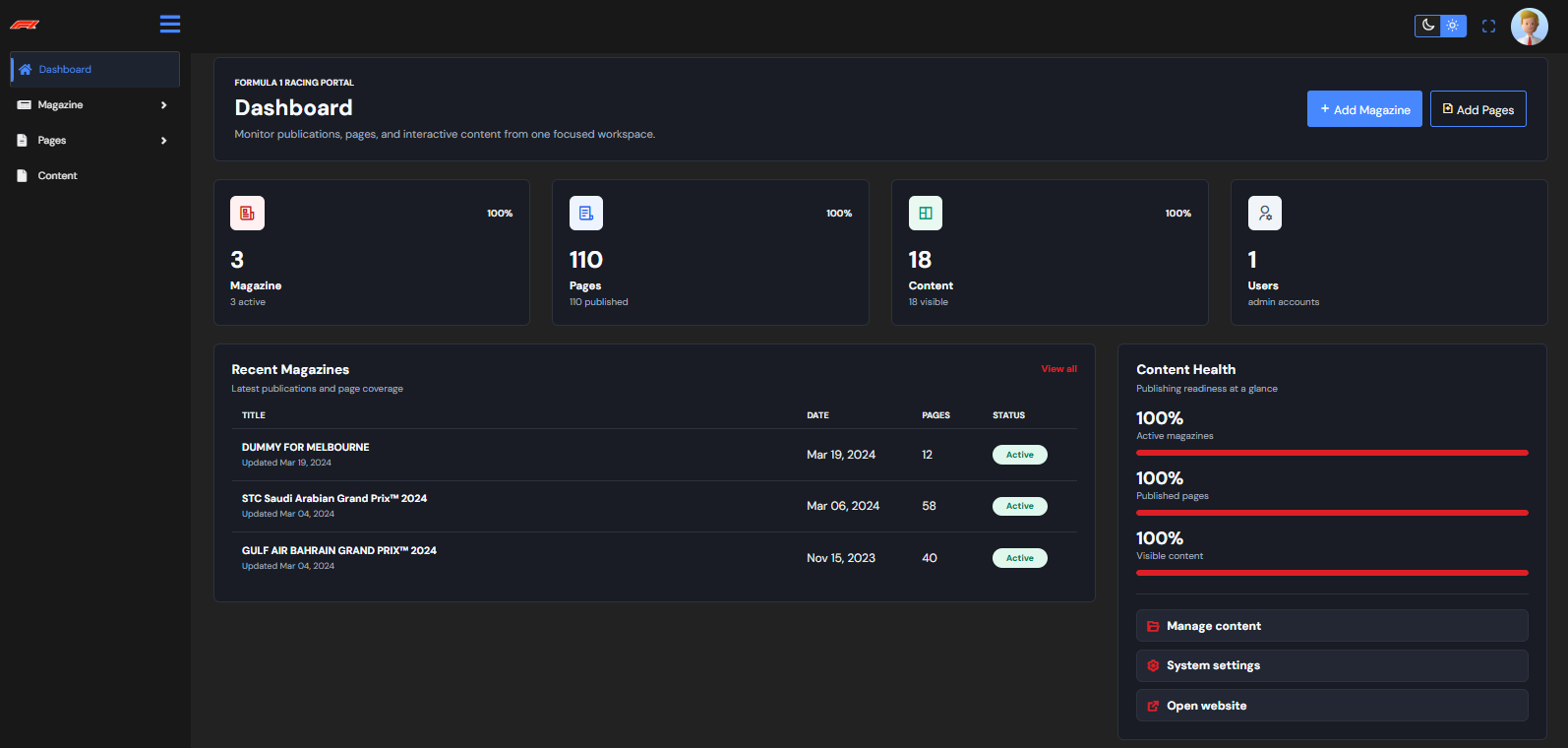The width and height of the screenshot is (1568, 748).
Task: Select 'Updated Mar 19, 2024' subtitle text
Action: click(286, 463)
